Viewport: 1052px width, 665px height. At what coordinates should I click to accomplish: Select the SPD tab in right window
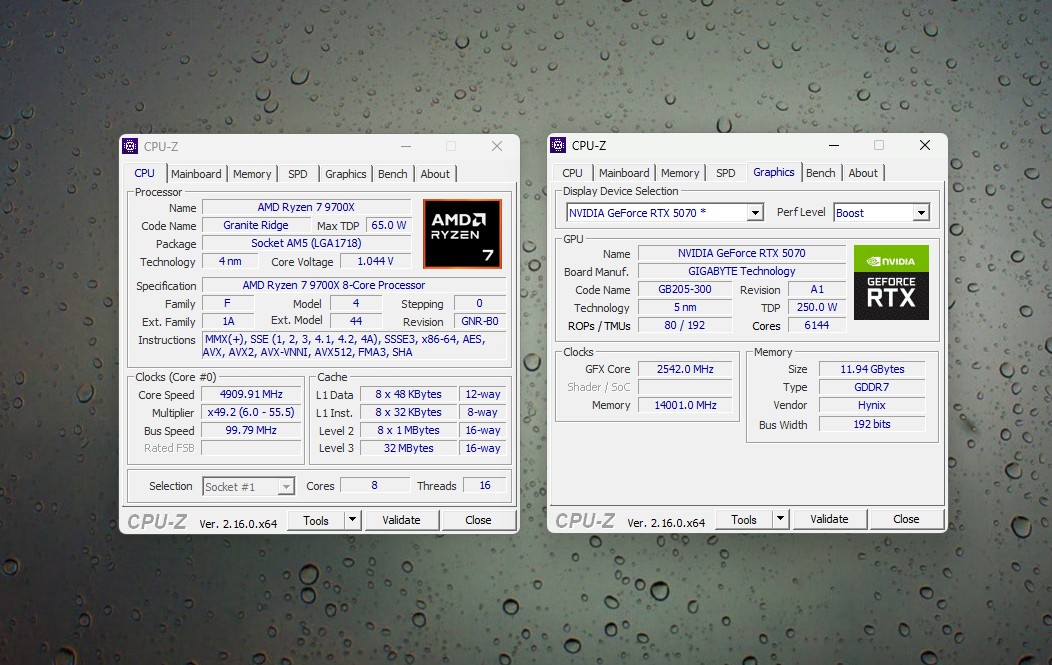click(x=725, y=173)
